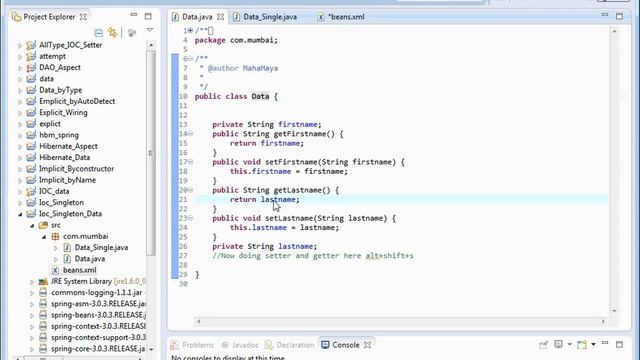This screenshot has height=360, width=640.
Task: Click Pin Console icon
Action: point(543,345)
